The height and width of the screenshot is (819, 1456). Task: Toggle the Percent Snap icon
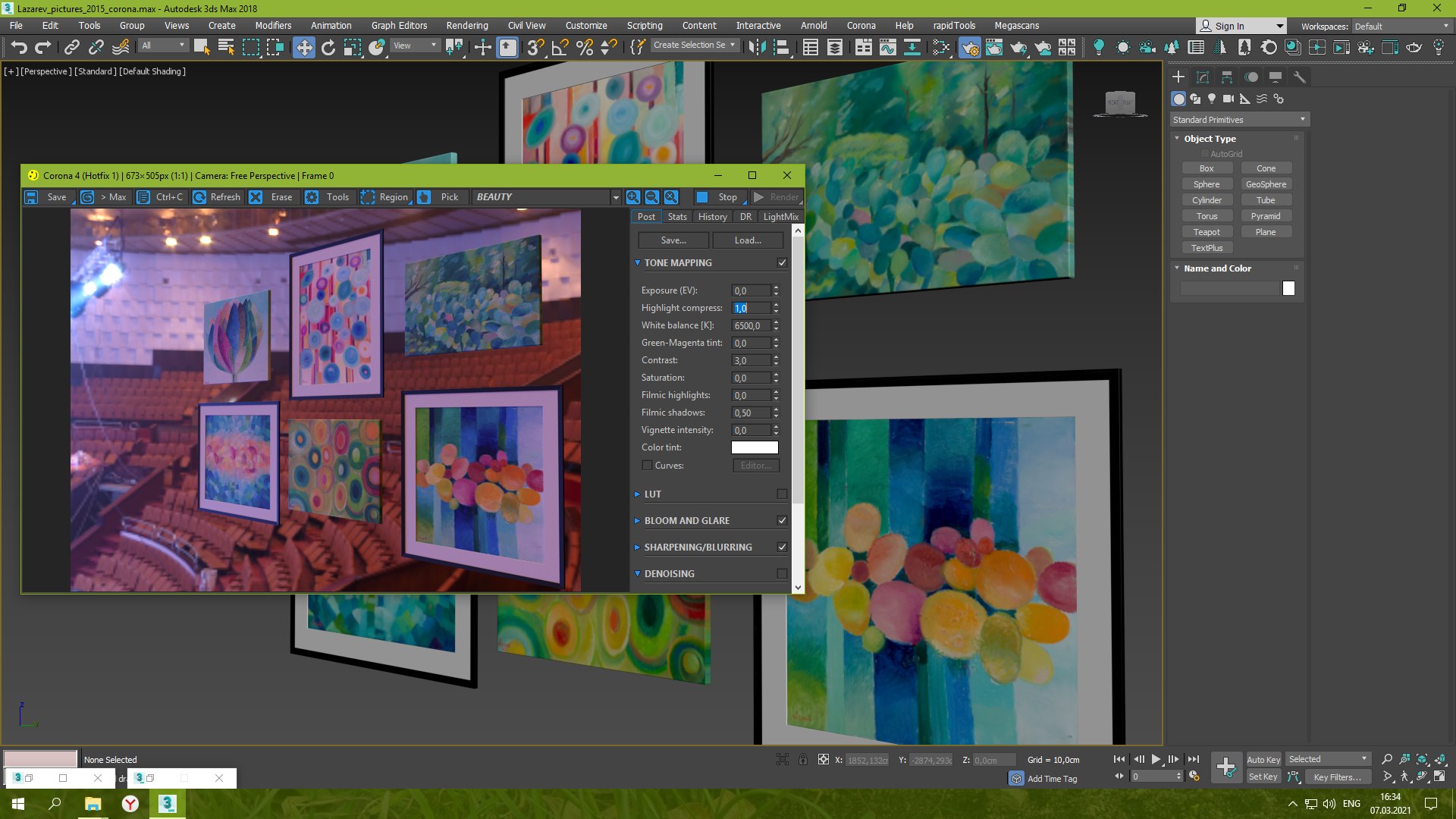[x=585, y=47]
